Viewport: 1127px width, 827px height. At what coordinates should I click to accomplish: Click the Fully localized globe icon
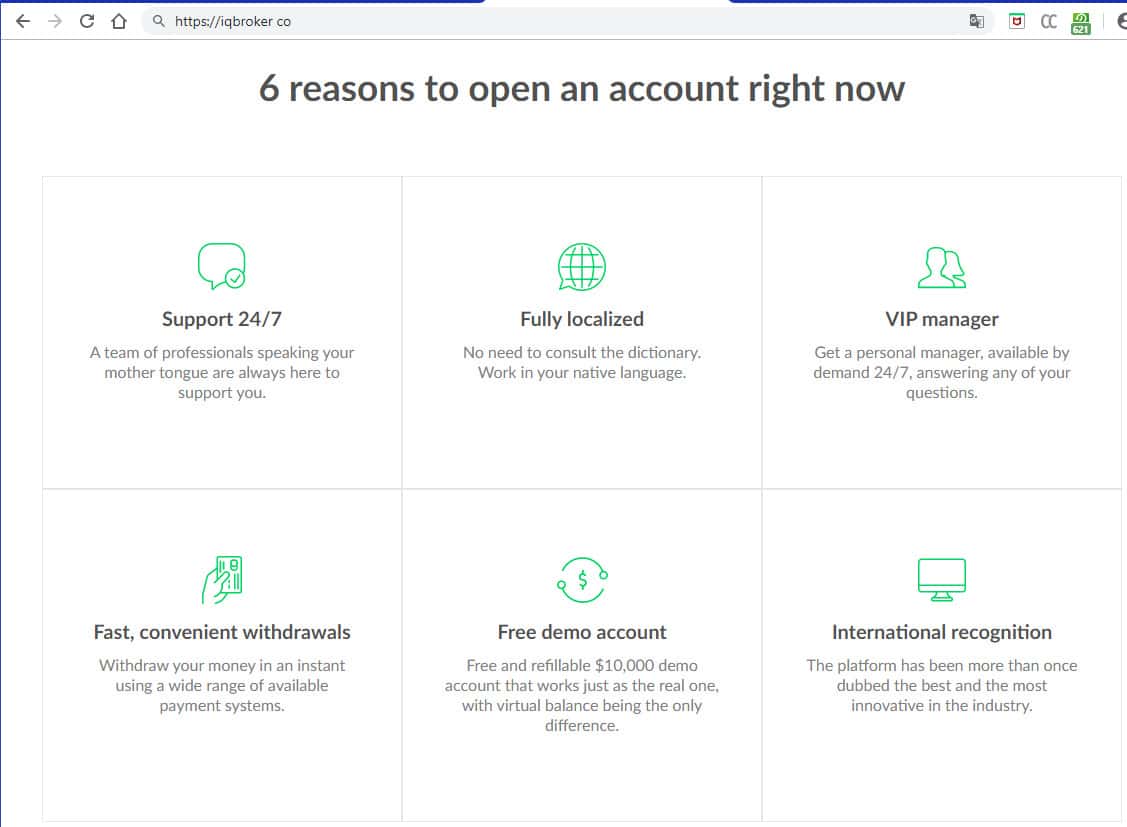pyautogui.click(x=581, y=267)
